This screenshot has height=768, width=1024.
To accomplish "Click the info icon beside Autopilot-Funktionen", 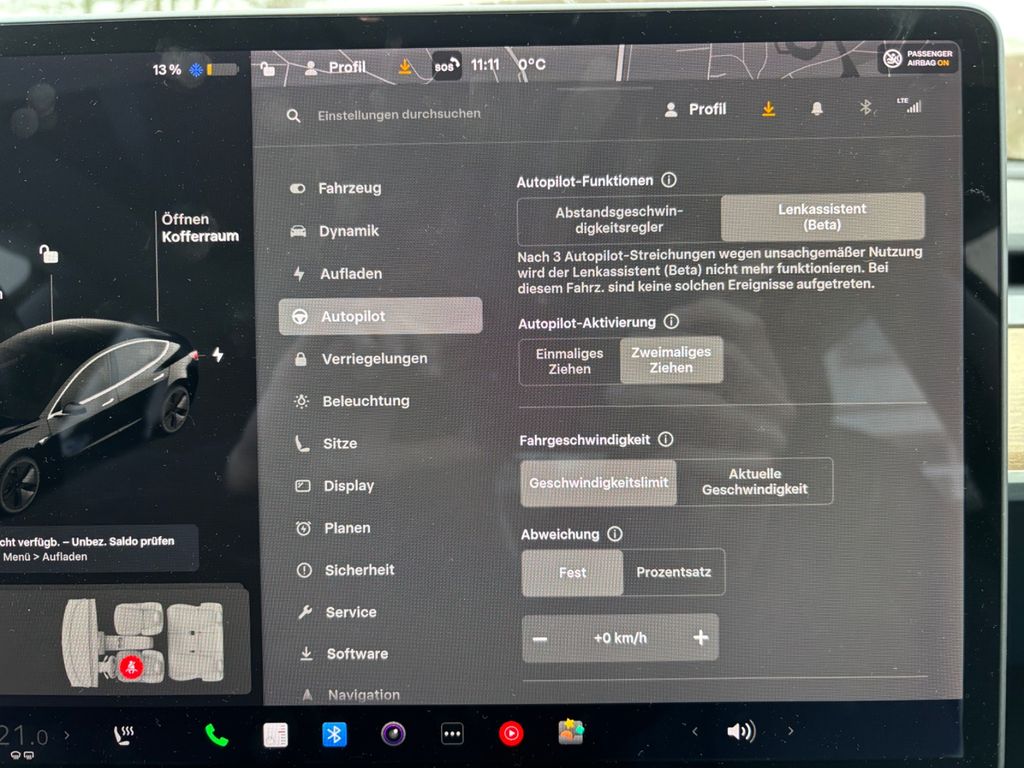I will [669, 180].
